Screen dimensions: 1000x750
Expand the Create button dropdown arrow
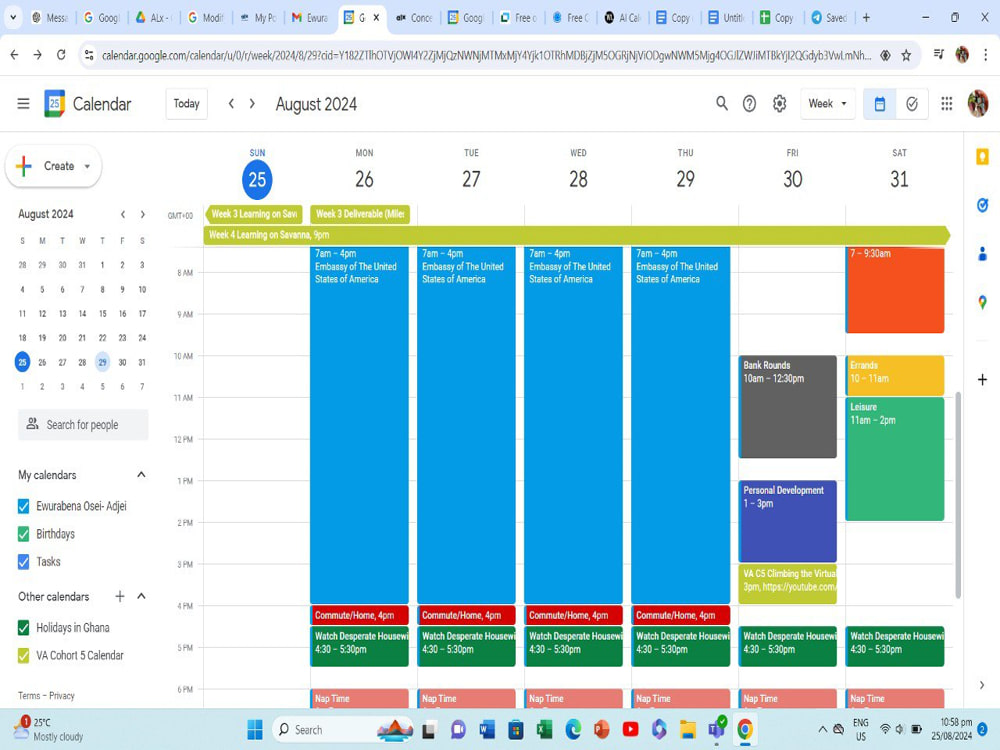[x=87, y=166]
